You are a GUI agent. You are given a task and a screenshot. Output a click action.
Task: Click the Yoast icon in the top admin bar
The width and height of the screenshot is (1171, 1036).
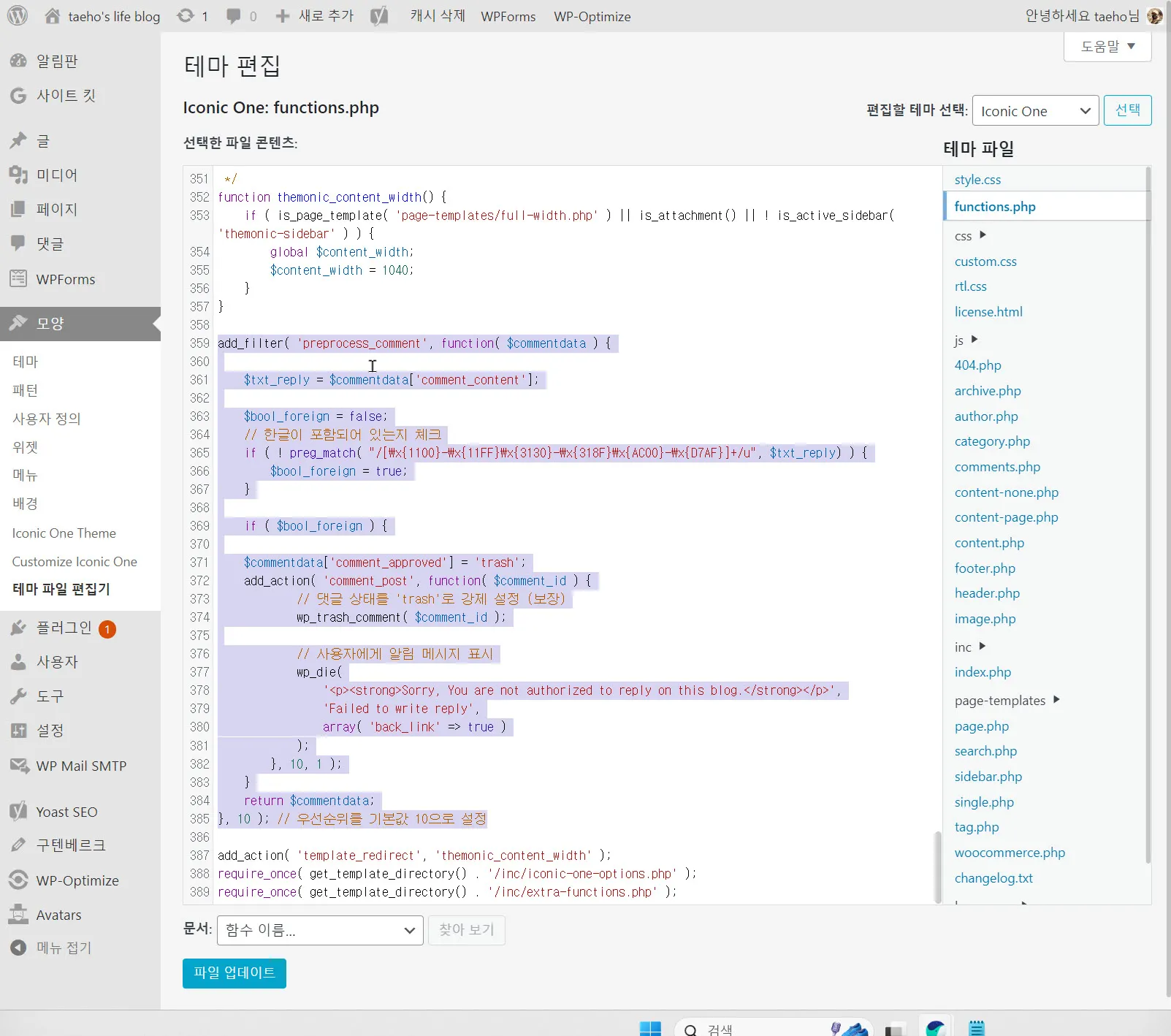(x=379, y=16)
